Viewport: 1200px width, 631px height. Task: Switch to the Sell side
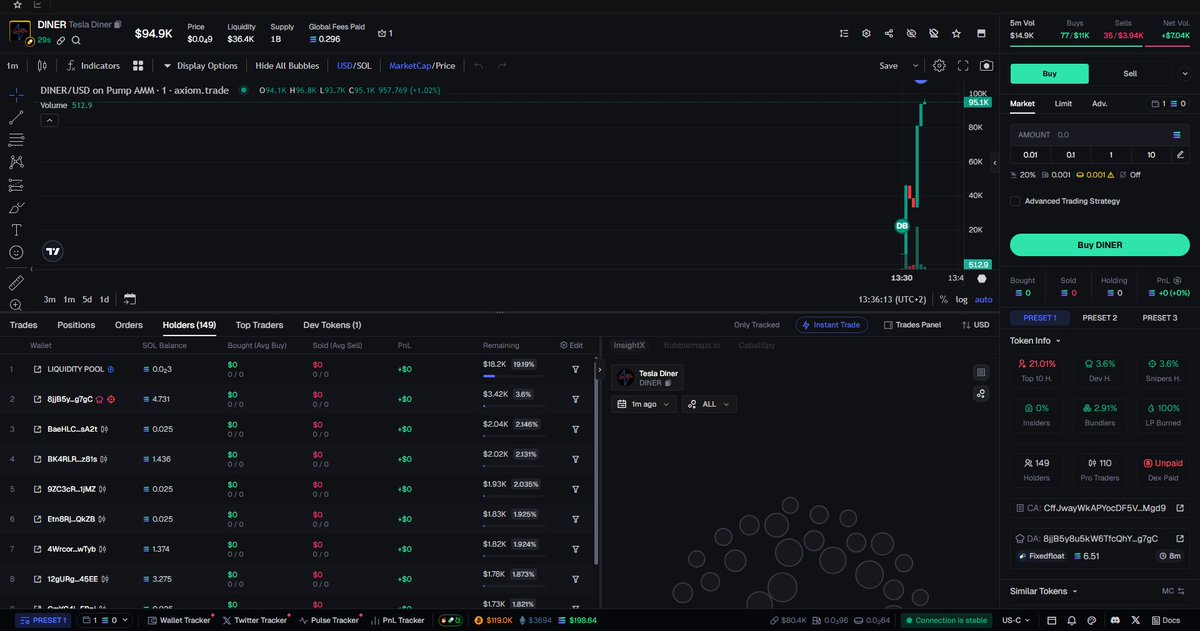[1129, 74]
